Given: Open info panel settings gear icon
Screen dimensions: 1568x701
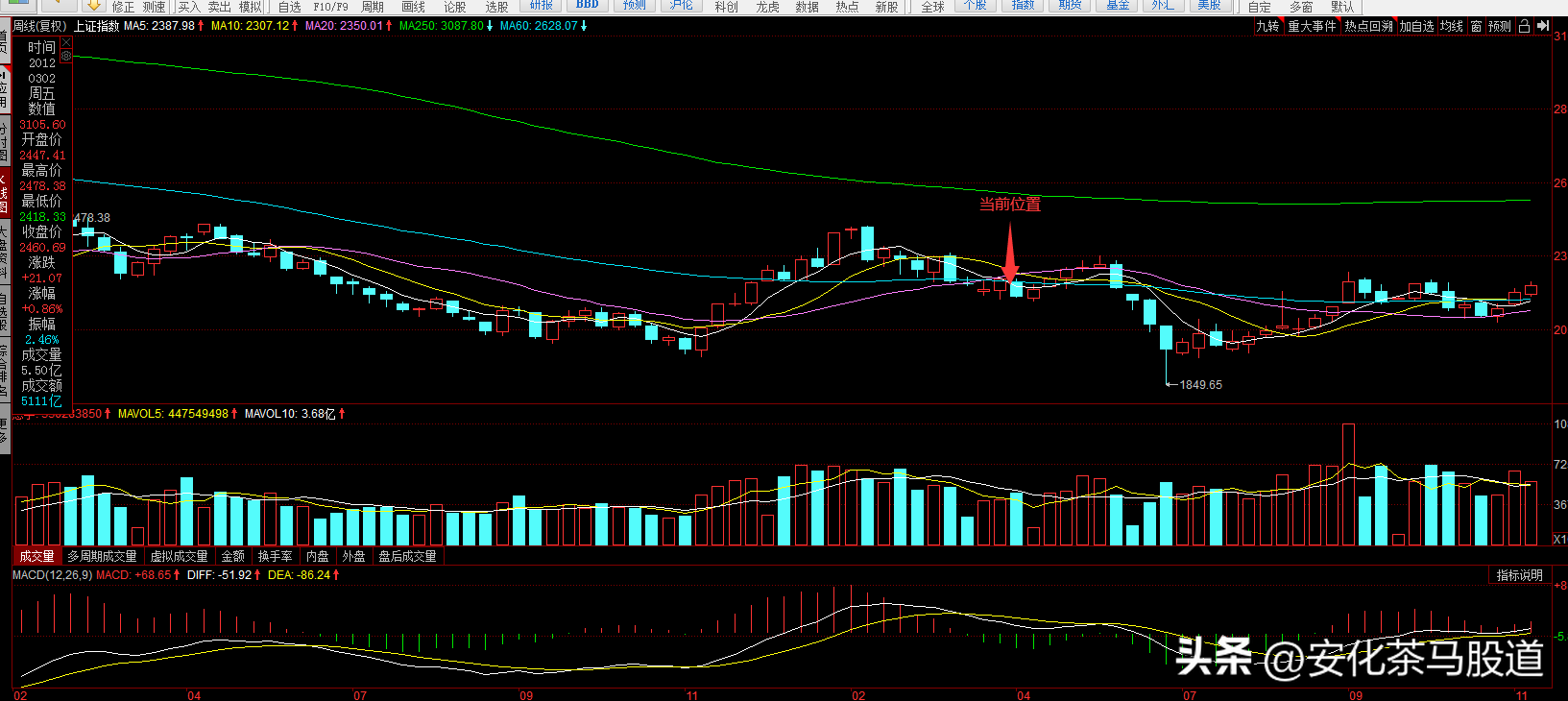Looking at the screenshot, I should [x=65, y=57].
